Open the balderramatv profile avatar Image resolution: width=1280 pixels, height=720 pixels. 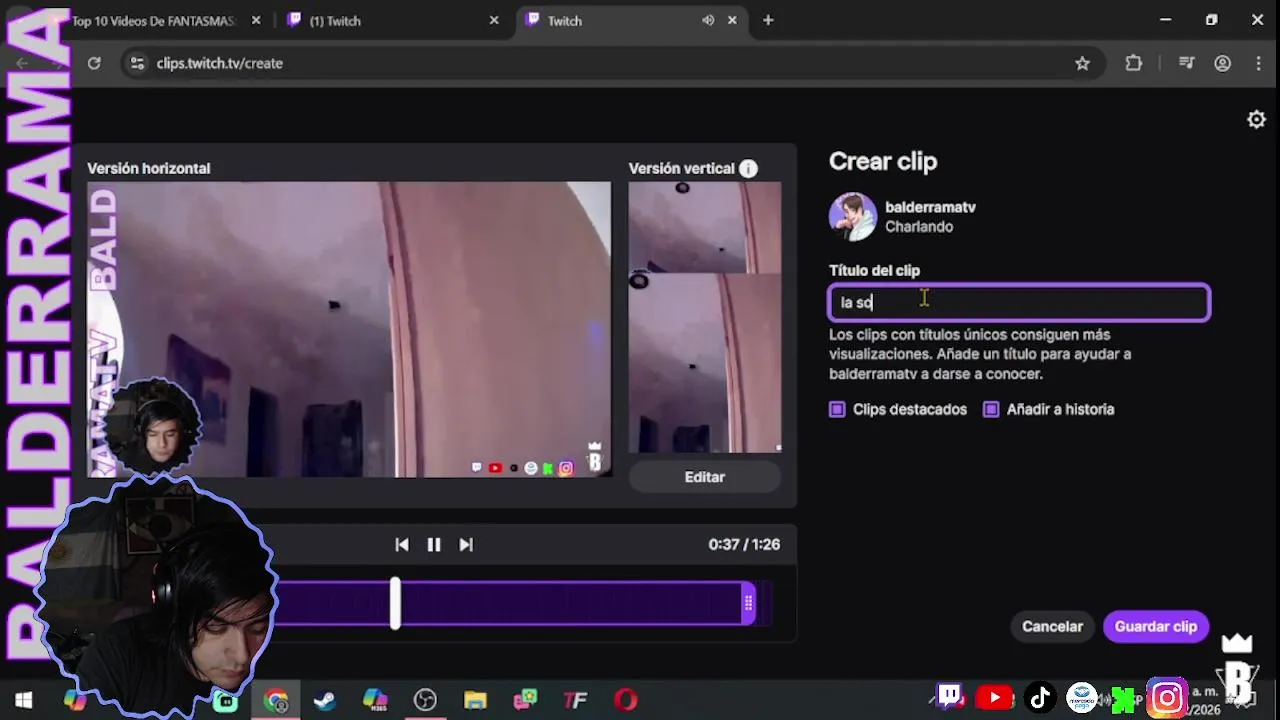coord(853,217)
